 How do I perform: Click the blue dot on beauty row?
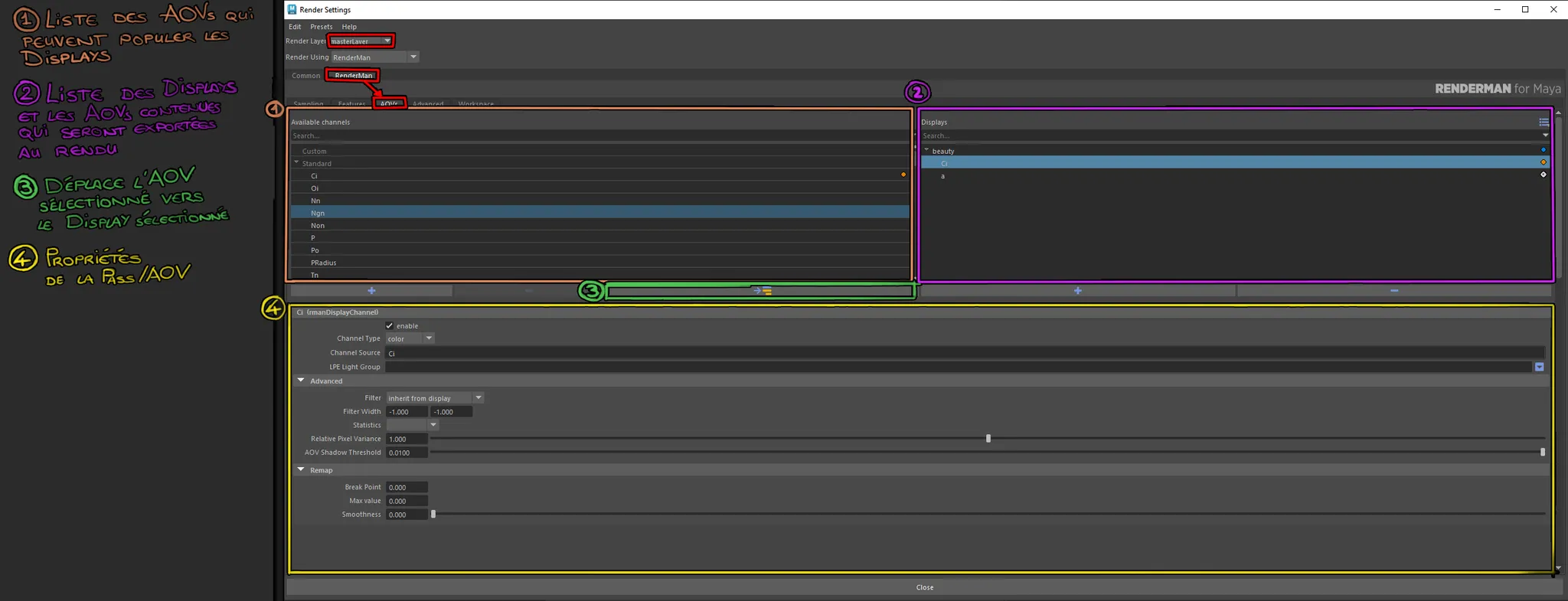[x=1543, y=150]
